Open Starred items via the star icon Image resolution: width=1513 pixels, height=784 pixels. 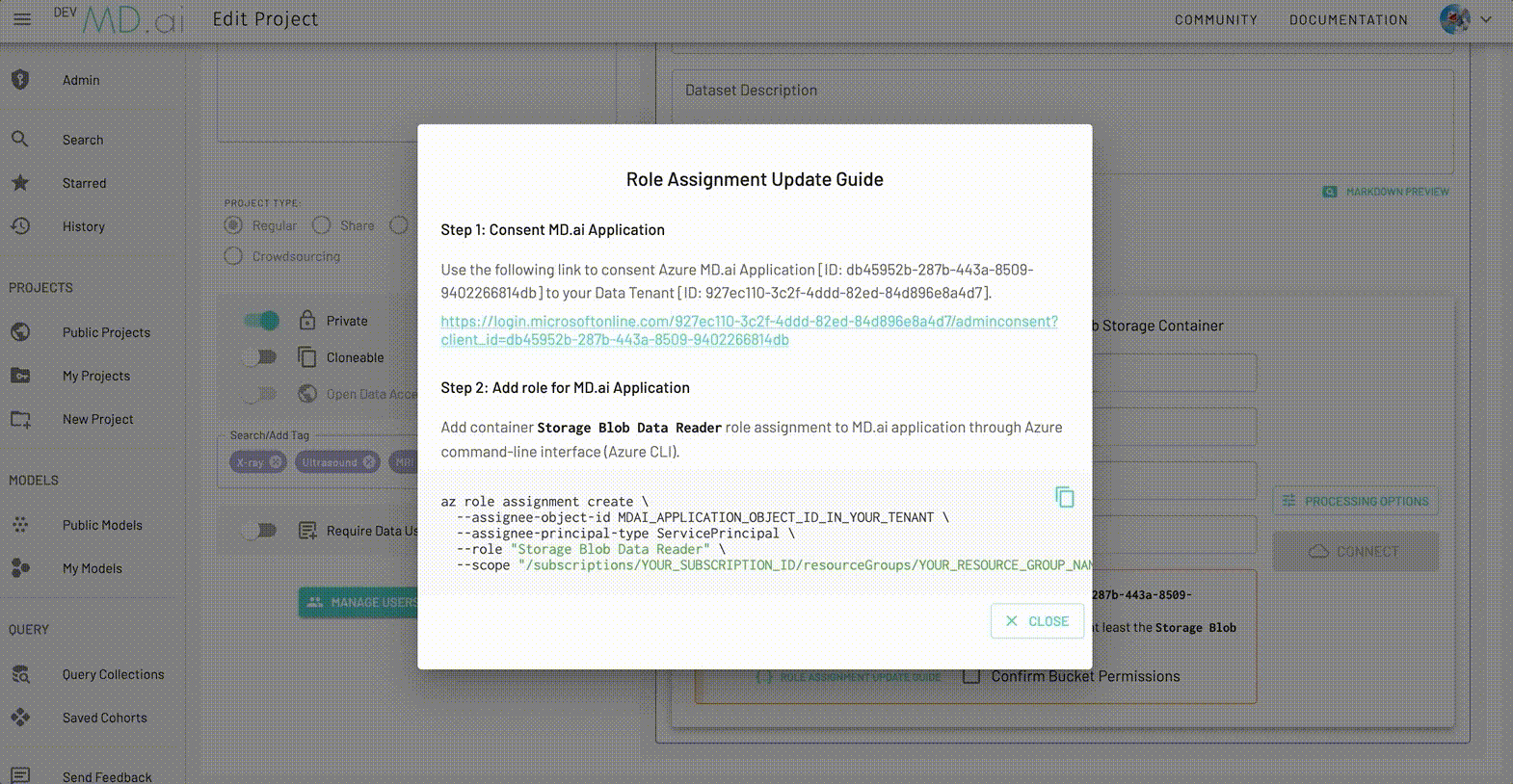click(20, 183)
